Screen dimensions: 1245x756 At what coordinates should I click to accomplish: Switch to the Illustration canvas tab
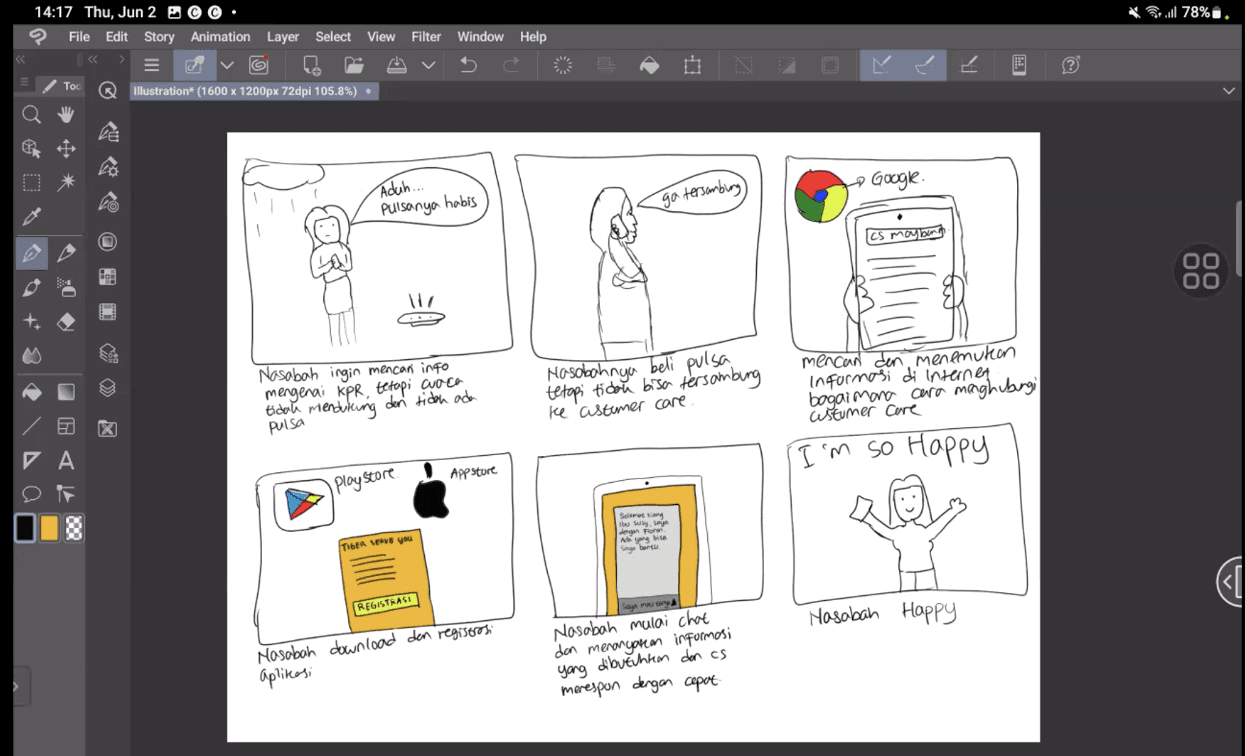(245, 91)
